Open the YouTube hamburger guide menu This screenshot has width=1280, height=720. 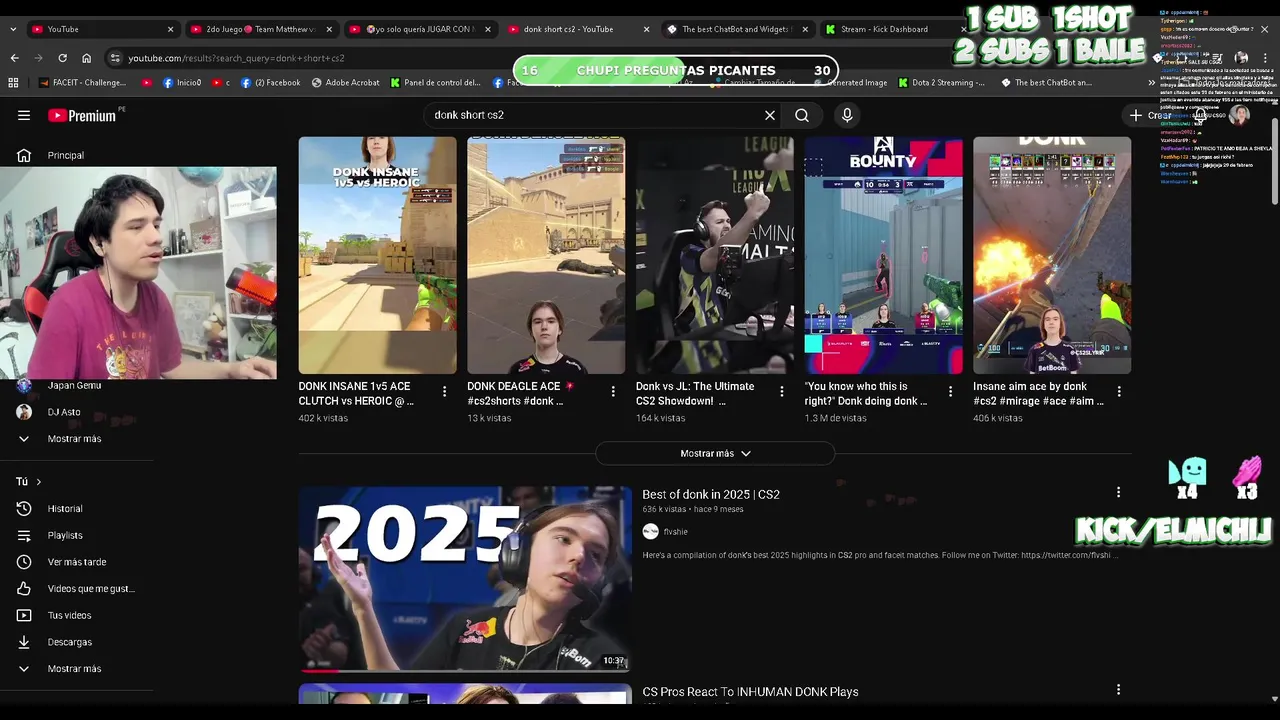(24, 115)
